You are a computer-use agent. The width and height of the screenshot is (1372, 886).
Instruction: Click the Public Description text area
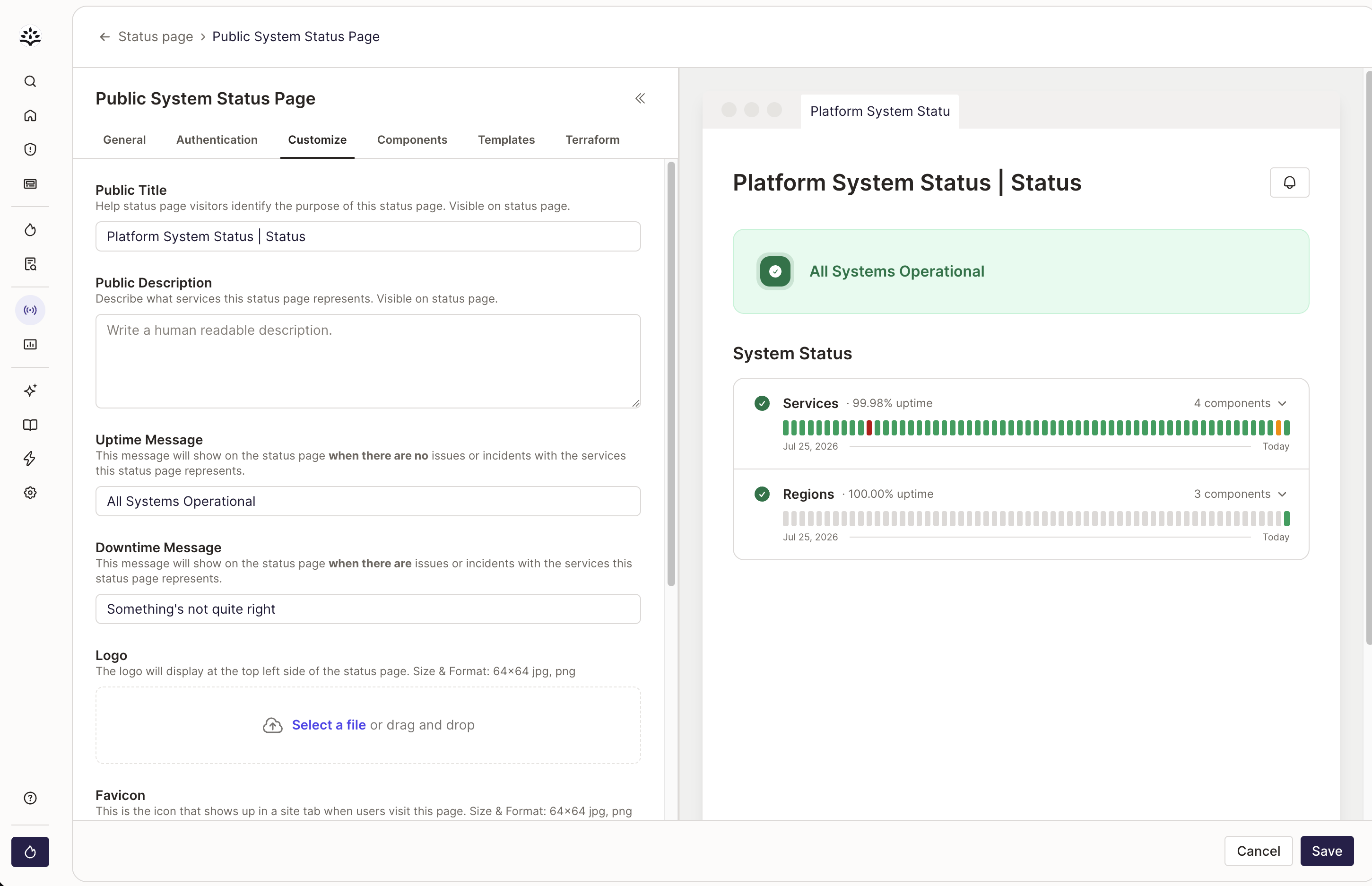coord(368,361)
